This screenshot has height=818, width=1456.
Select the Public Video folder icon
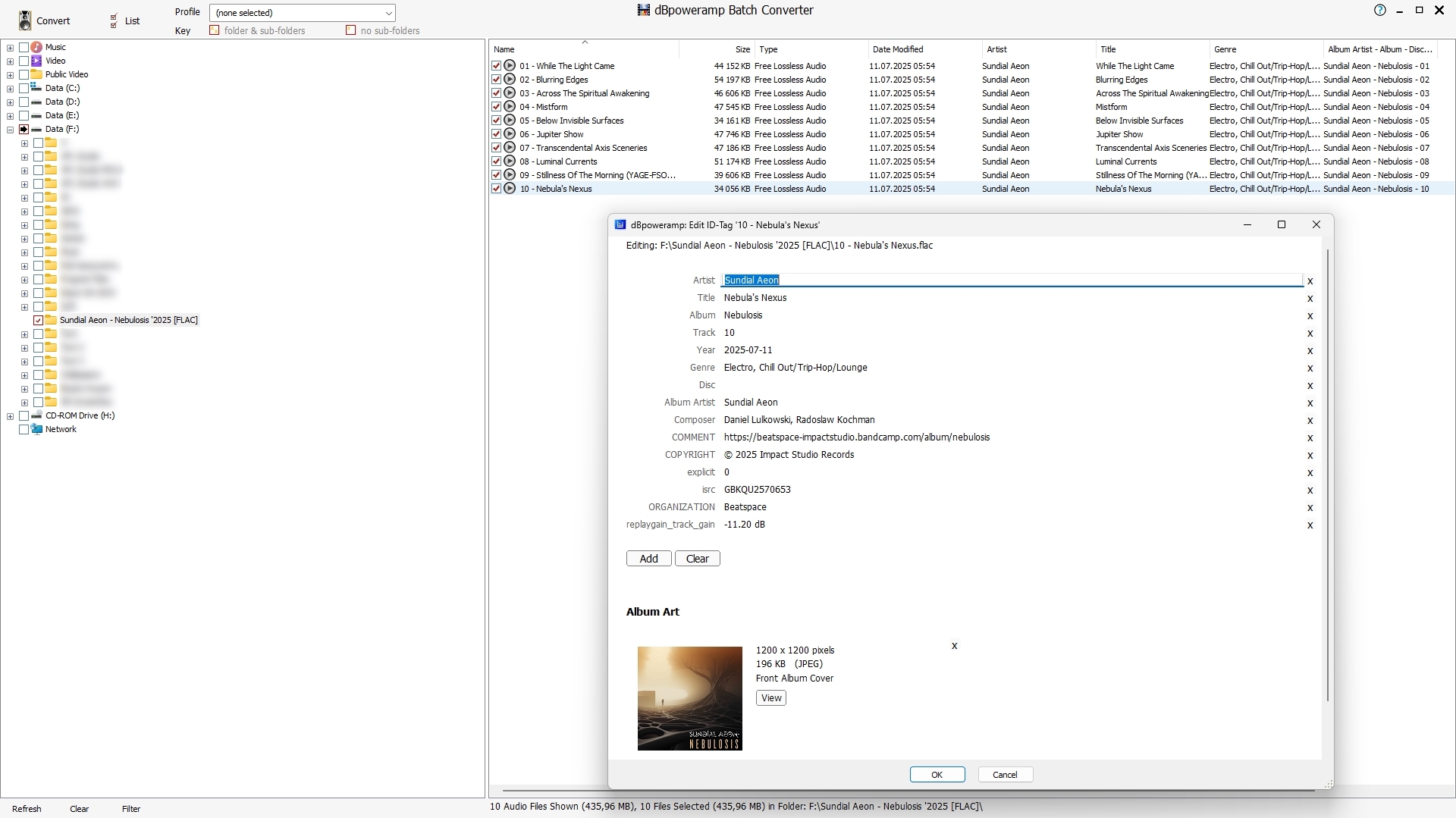(36, 74)
